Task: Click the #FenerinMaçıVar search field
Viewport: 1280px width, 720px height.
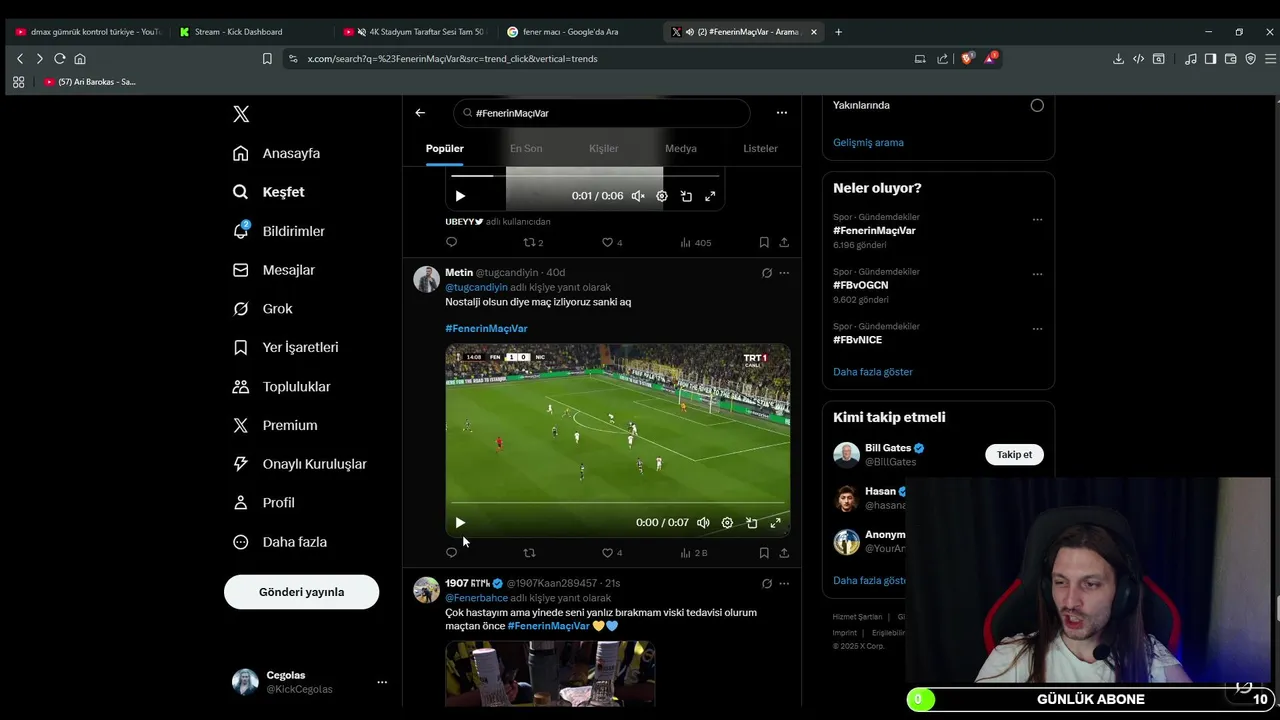Action: tap(601, 113)
